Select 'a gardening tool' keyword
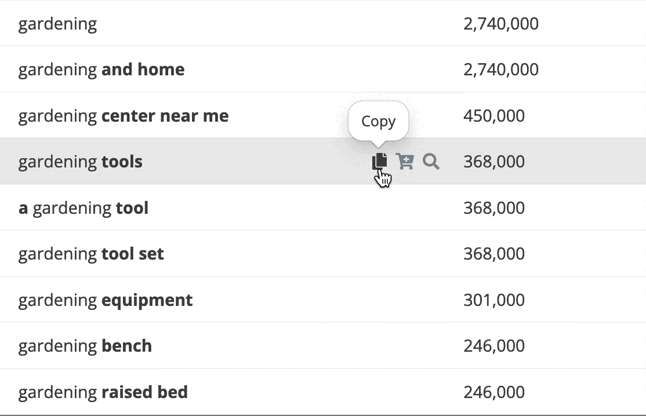Image resolution: width=646 pixels, height=416 pixels. (x=83, y=208)
